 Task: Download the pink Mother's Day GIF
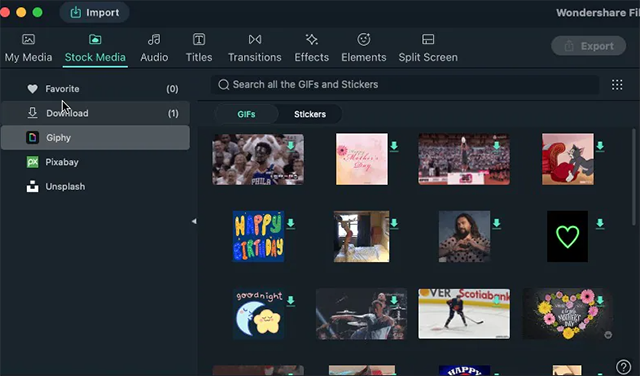(x=394, y=146)
